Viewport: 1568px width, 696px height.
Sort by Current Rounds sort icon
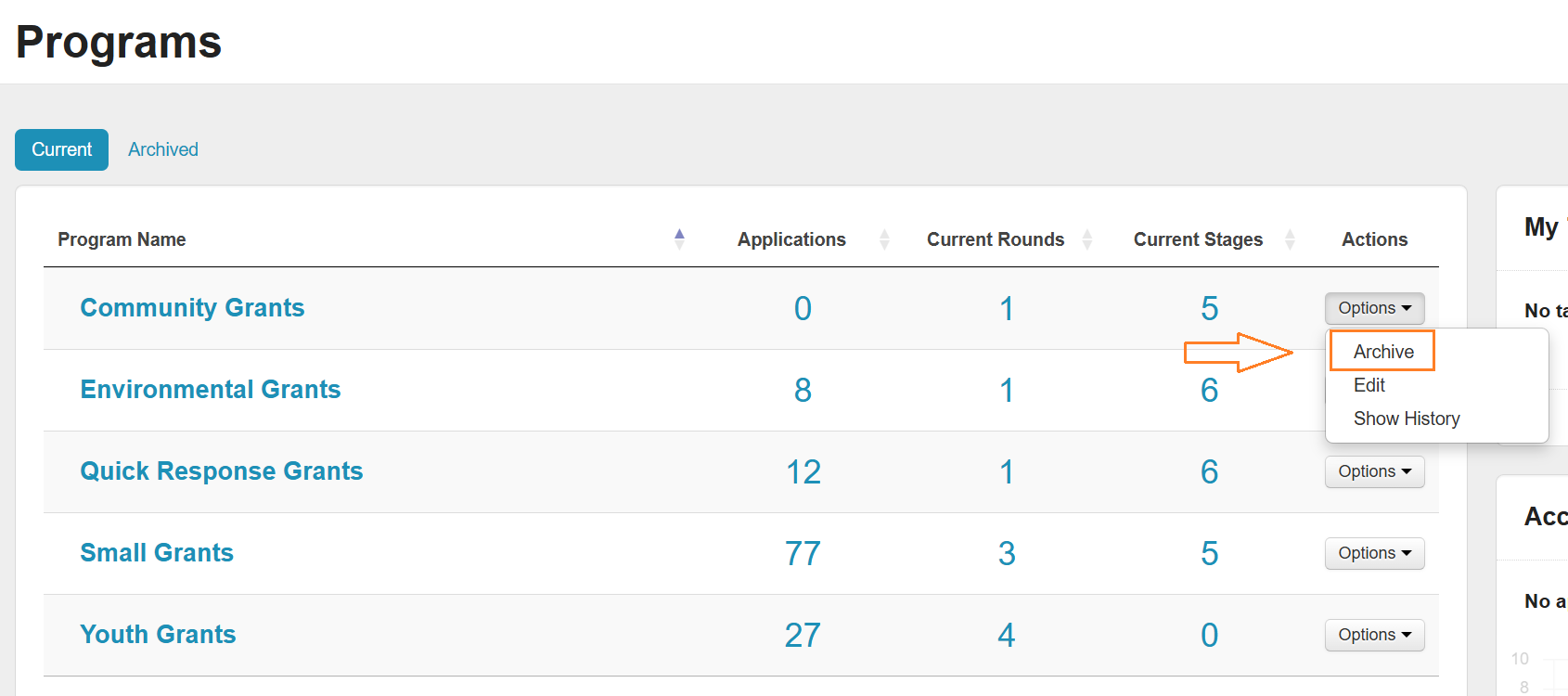tap(1086, 239)
